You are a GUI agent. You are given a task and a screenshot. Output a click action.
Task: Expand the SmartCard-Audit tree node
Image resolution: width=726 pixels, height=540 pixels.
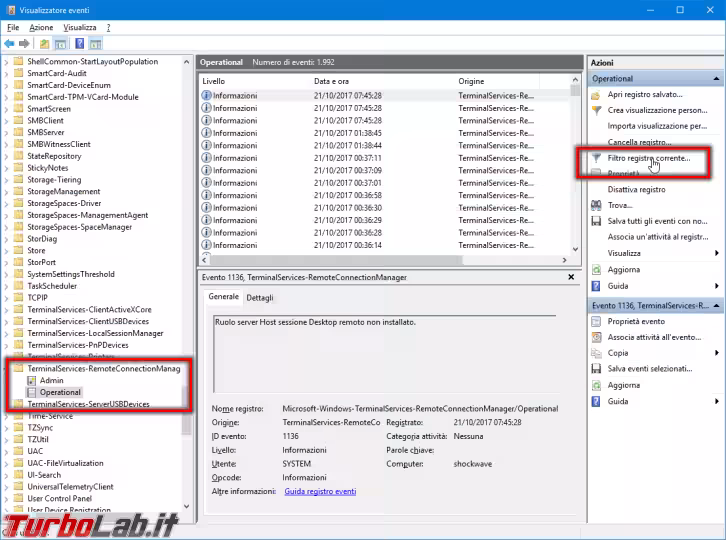[6, 74]
